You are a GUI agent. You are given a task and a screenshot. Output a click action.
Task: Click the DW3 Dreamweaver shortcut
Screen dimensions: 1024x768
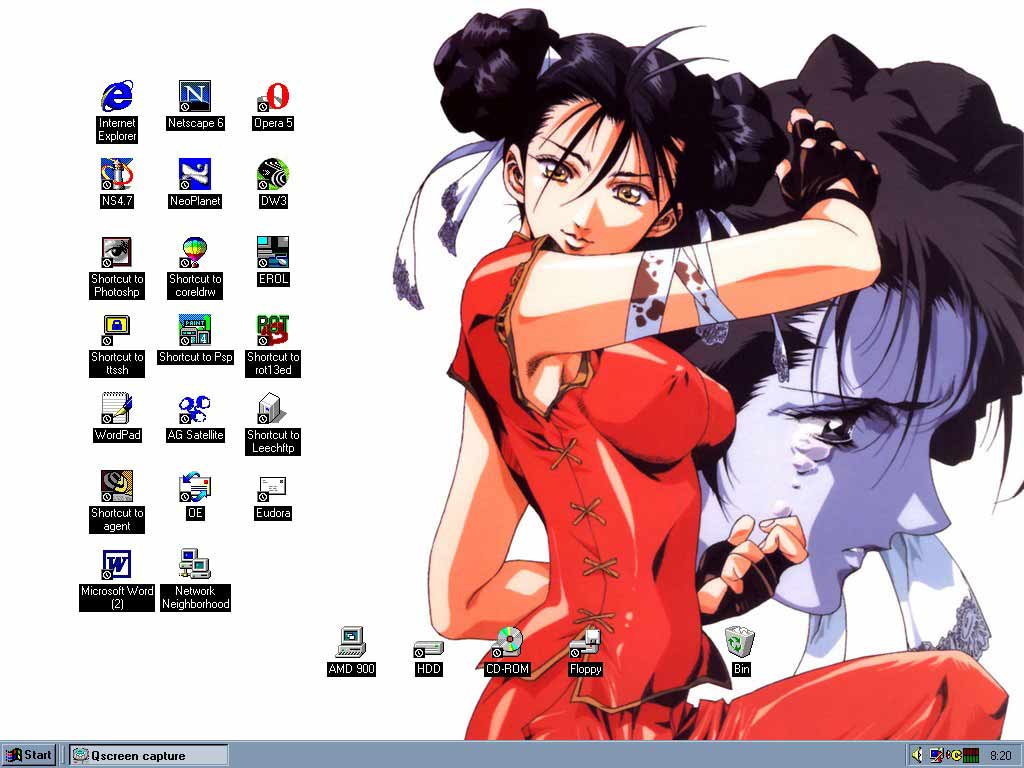point(273,174)
